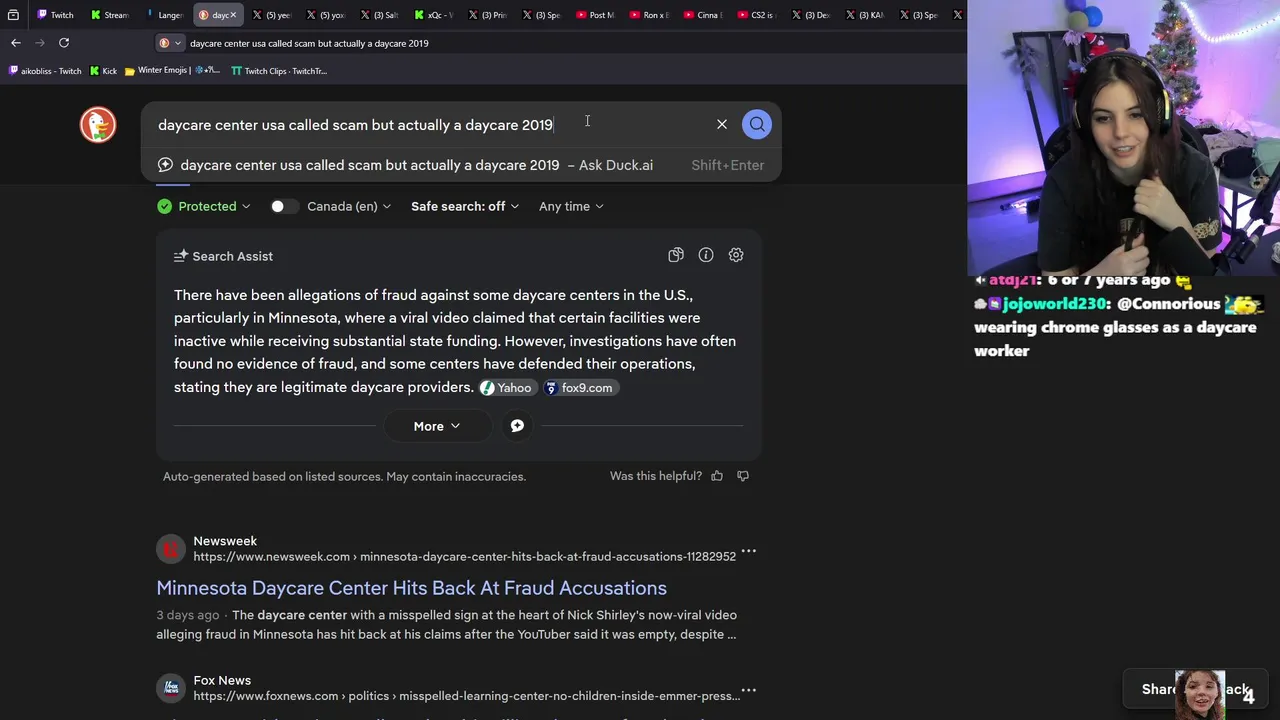This screenshot has height=720, width=1280.
Task: Click the Search Assist label
Action: [232, 256]
